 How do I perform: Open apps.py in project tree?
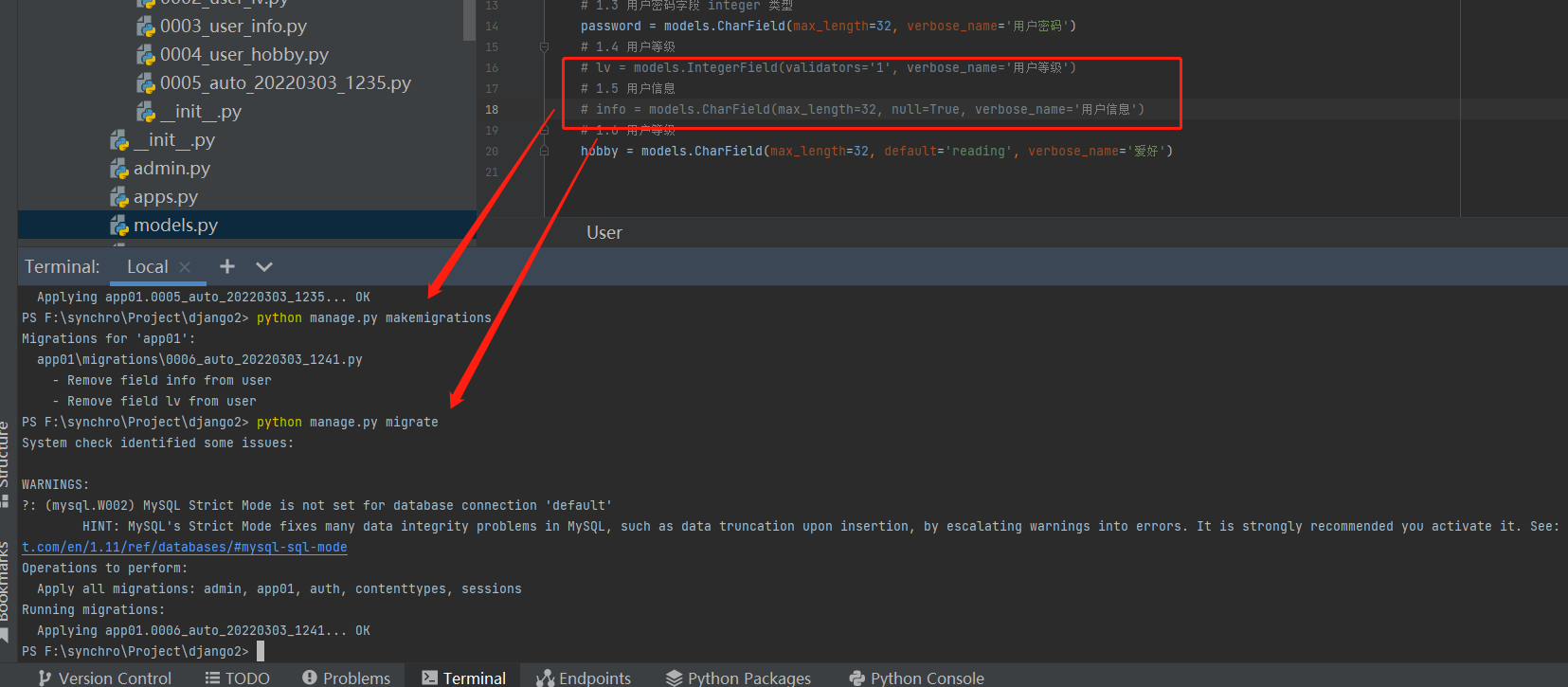(x=166, y=197)
